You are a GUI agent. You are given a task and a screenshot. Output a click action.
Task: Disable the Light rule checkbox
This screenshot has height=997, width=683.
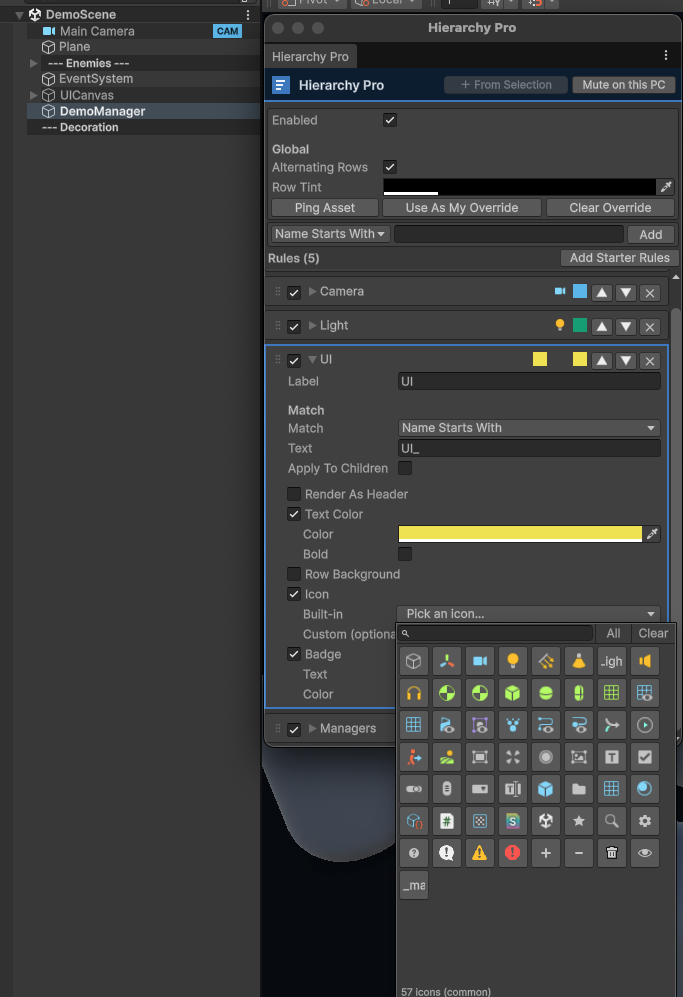click(x=294, y=327)
